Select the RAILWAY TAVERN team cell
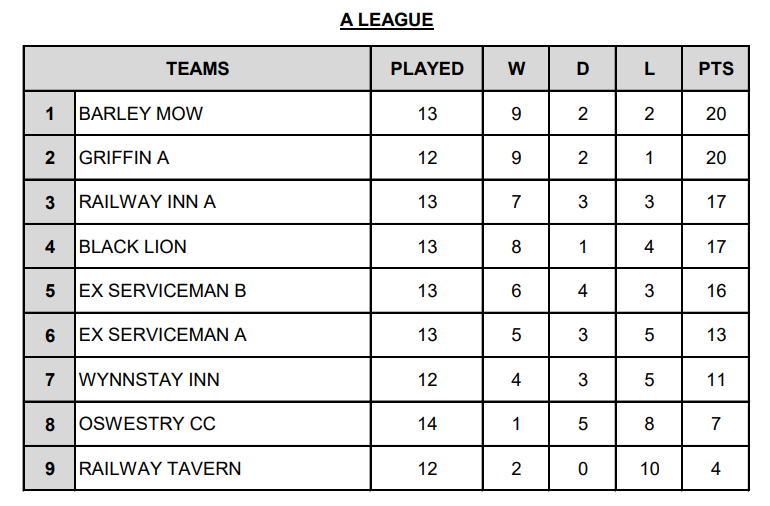770x506 pixels. (160, 468)
